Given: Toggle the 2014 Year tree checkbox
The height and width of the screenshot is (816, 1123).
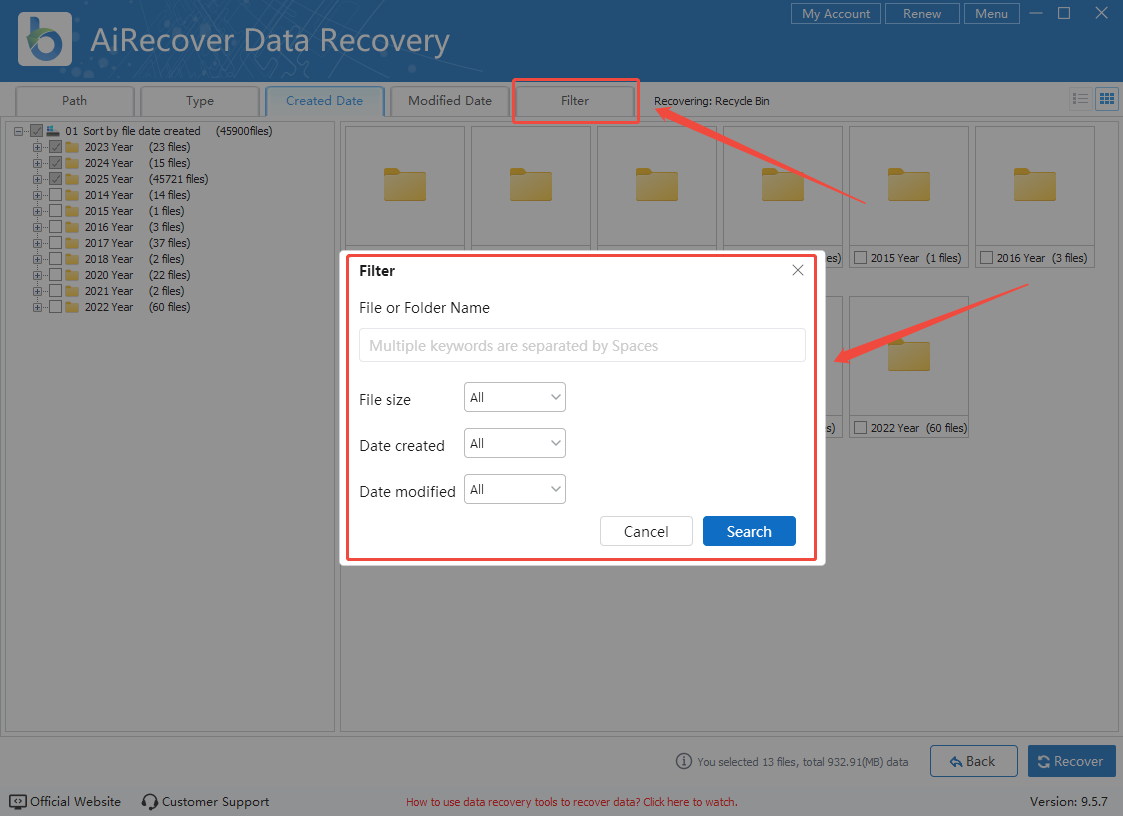Looking at the screenshot, I should 56,195.
